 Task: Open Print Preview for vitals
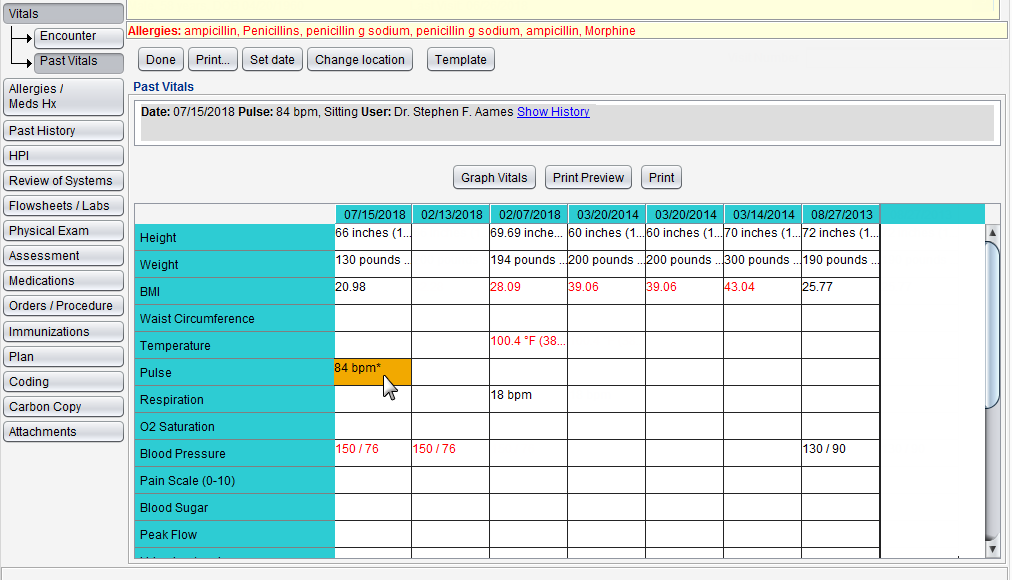click(588, 177)
